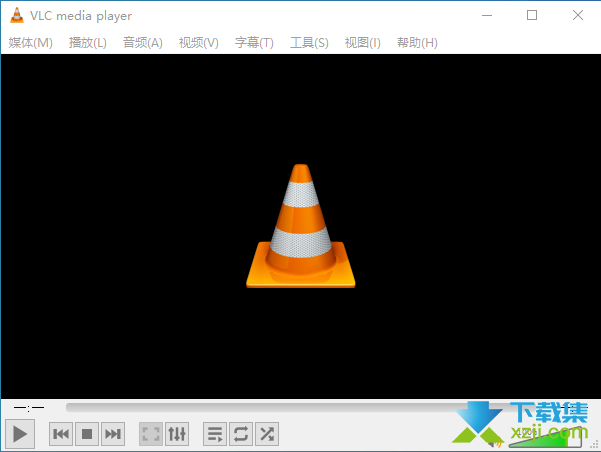Image resolution: width=601 pixels, height=452 pixels.
Task: Skip to the next track
Action: 113,434
